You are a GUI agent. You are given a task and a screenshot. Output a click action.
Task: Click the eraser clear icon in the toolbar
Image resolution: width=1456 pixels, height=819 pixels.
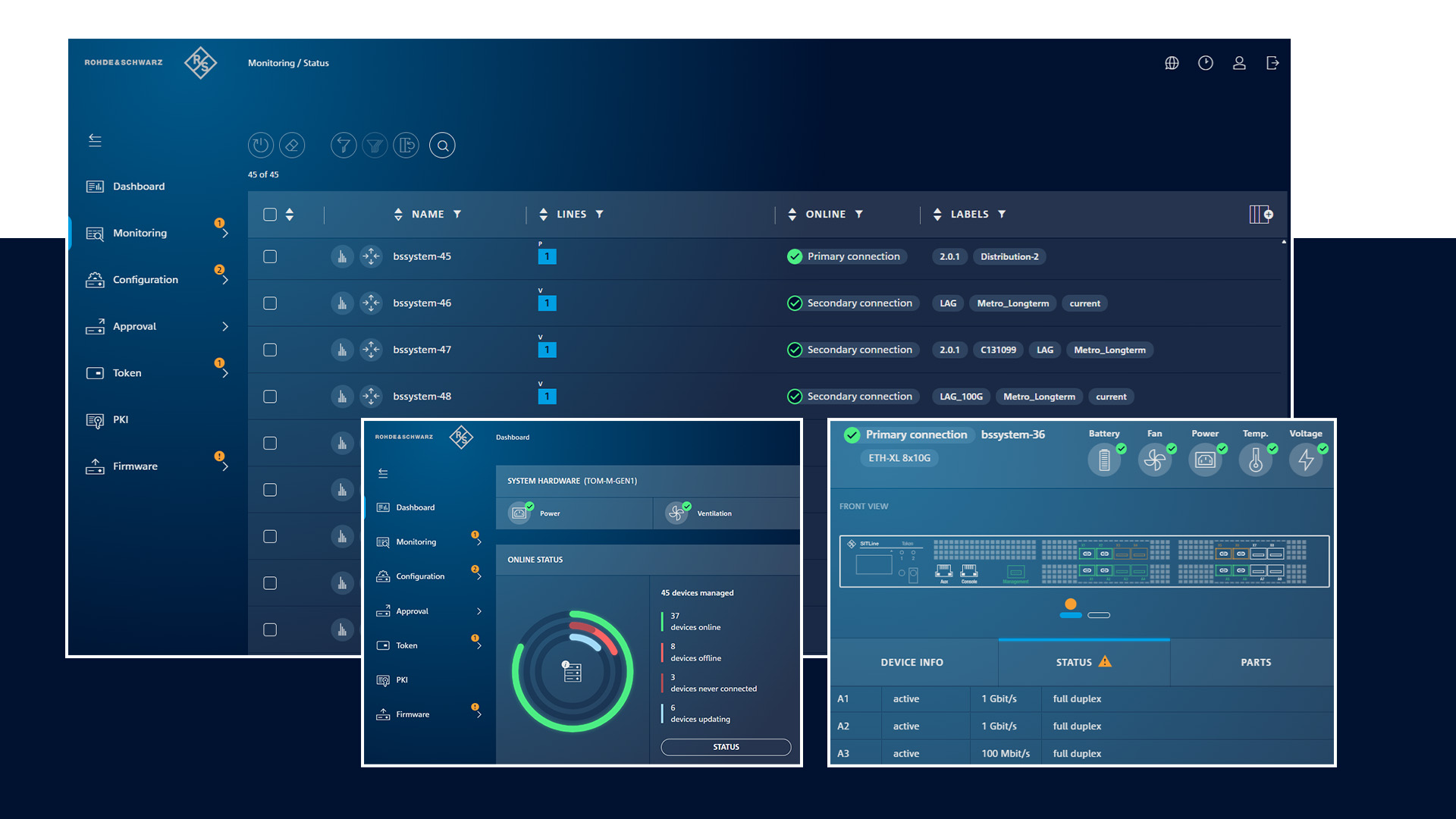tap(292, 145)
